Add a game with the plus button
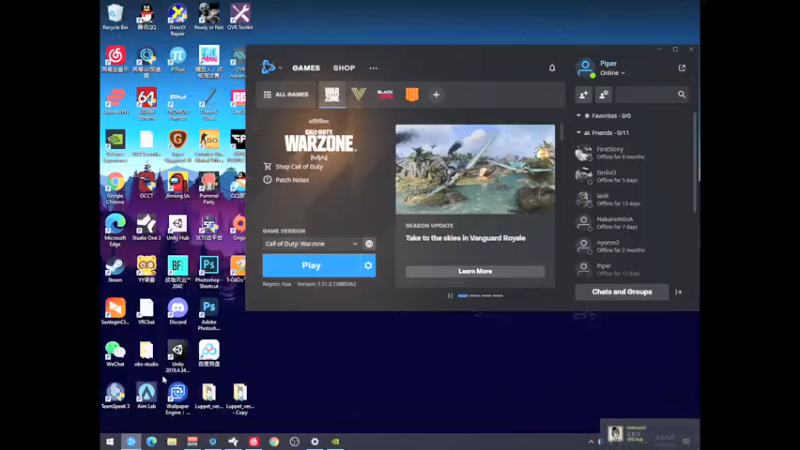Viewport: 800px width, 450px height. pyautogui.click(x=436, y=95)
